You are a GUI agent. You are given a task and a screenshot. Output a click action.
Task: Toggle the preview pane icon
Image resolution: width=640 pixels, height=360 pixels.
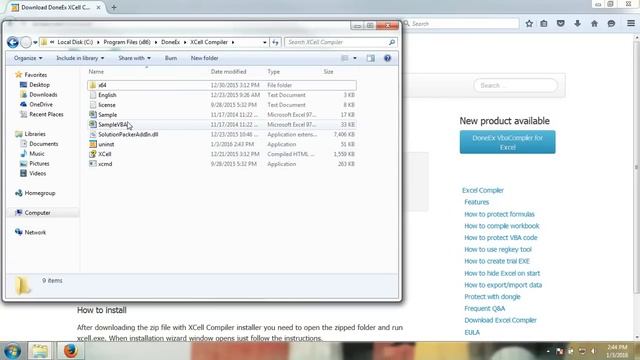point(371,58)
